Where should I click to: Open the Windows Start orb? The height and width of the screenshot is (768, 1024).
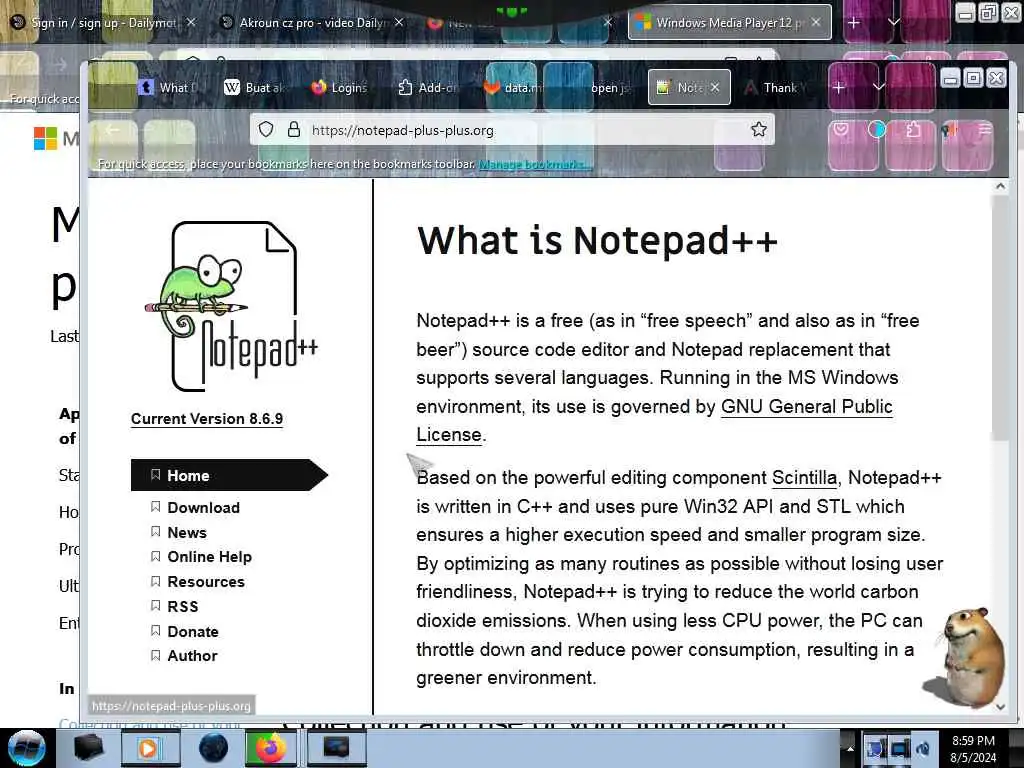pyautogui.click(x=26, y=748)
